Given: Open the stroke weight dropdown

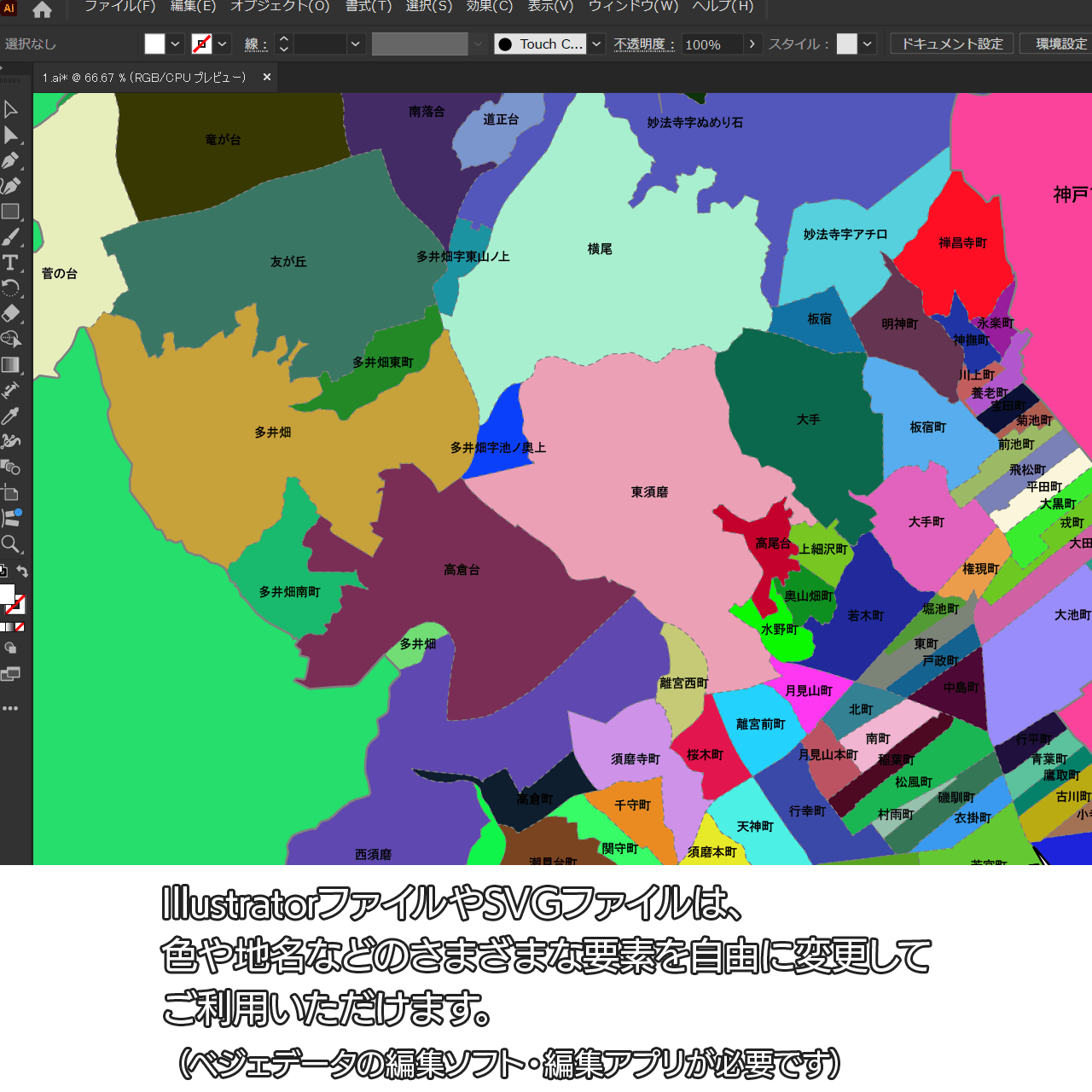Looking at the screenshot, I should coord(356,44).
